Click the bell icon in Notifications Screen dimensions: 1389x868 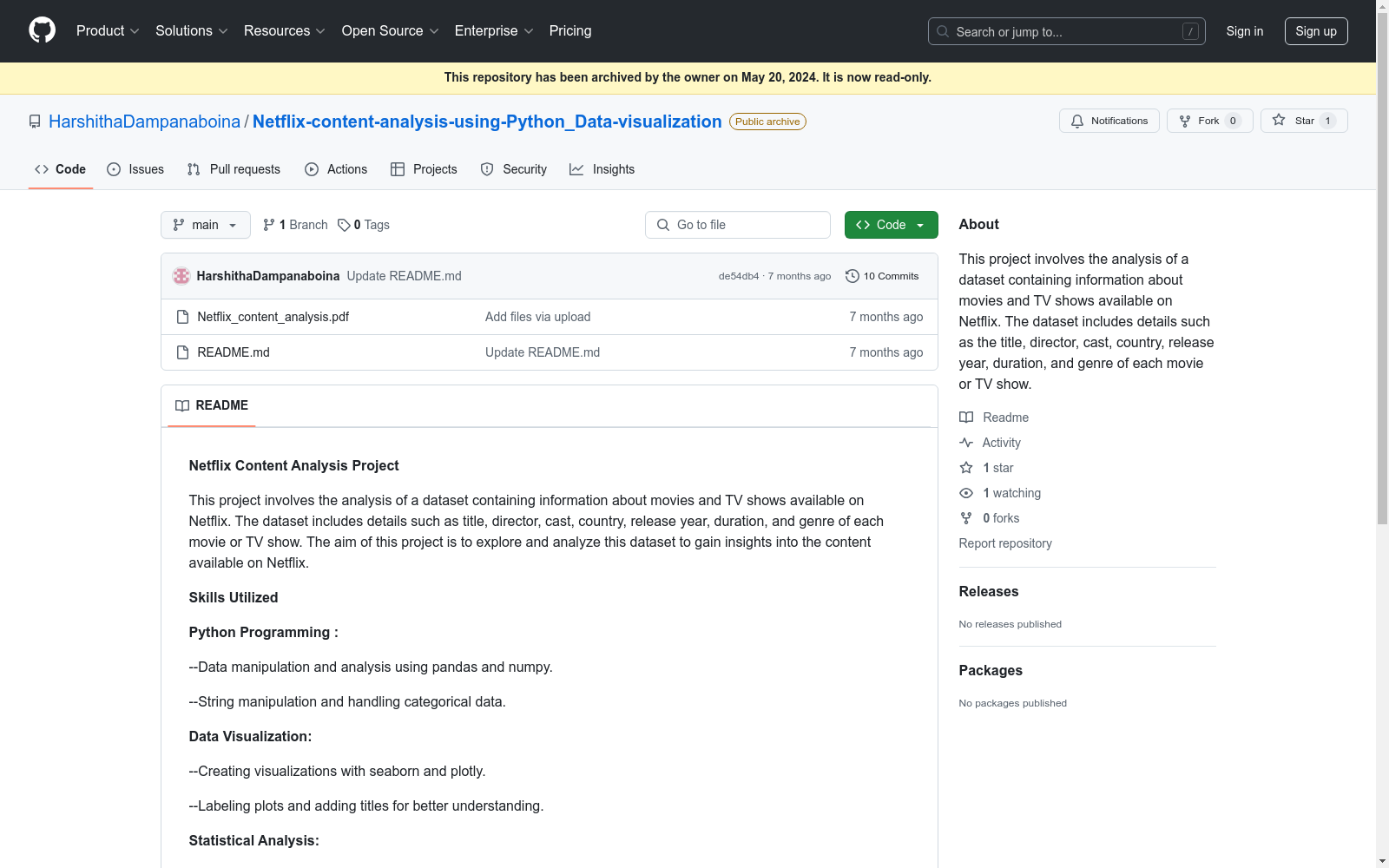[x=1077, y=121]
